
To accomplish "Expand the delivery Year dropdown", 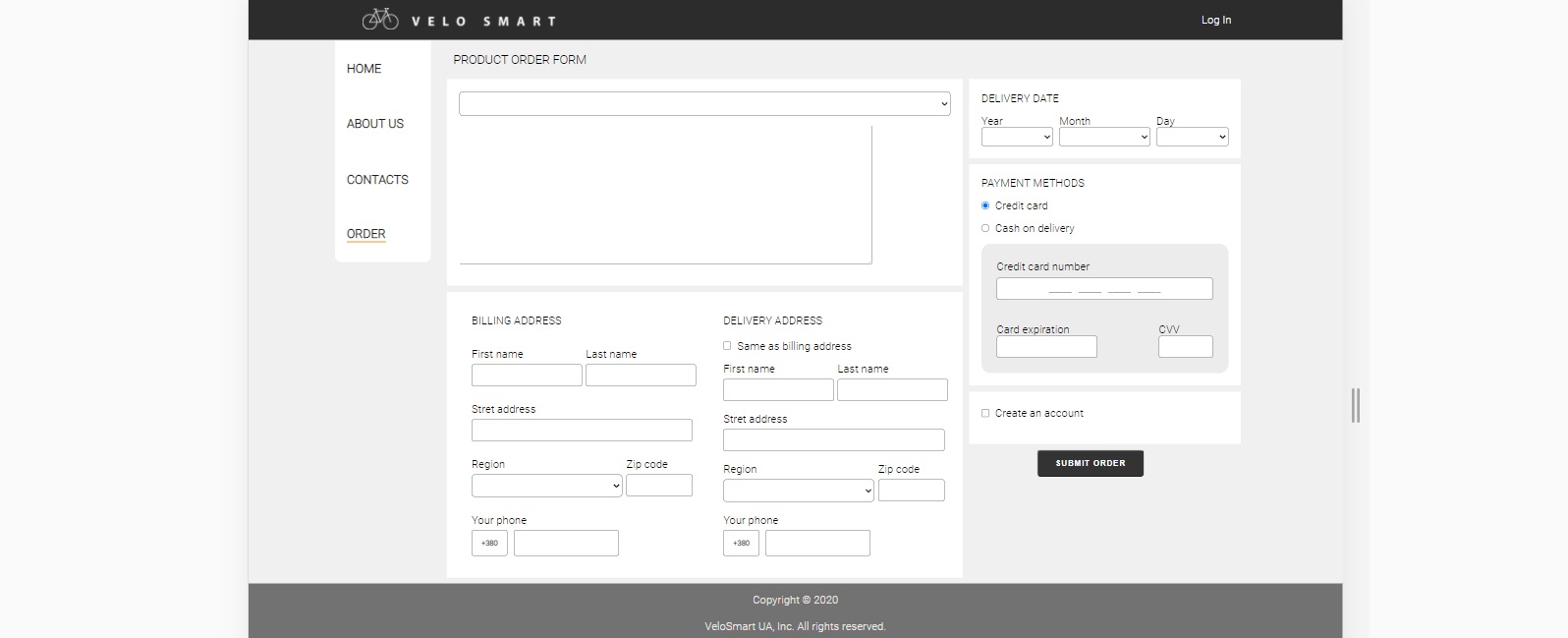I will pyautogui.click(x=1016, y=138).
